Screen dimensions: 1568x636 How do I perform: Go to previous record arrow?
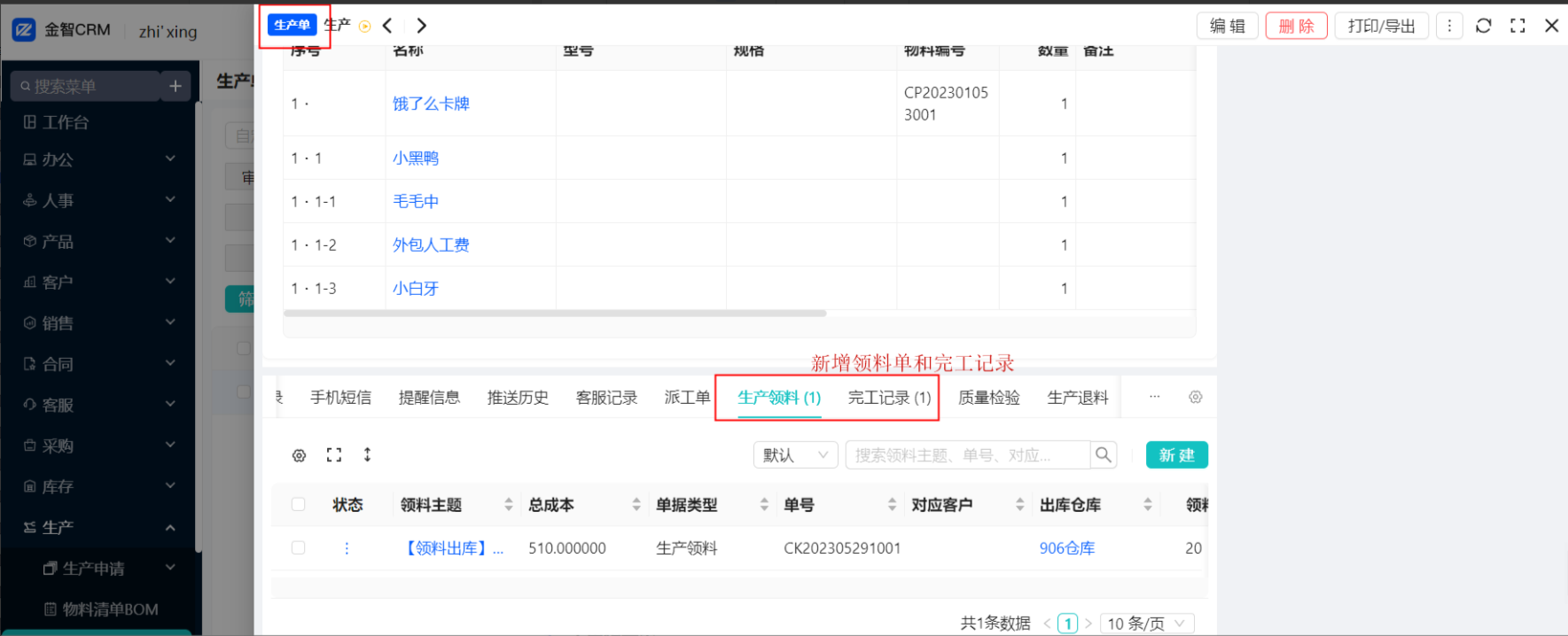coord(387,26)
